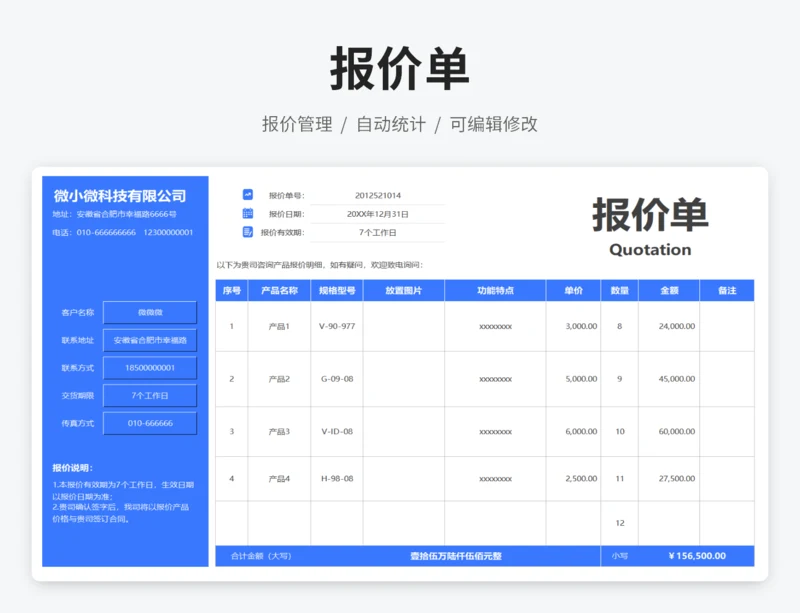Screen dimensions: 800x613
Task: Click the document icon beside 报价有效期
Action: (248, 232)
